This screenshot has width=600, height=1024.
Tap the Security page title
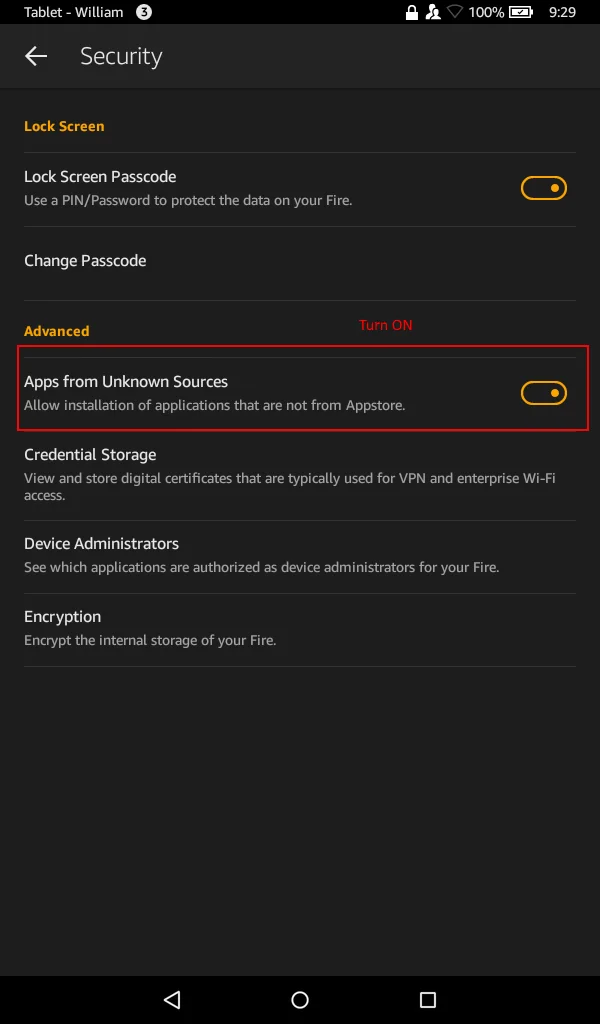[121, 57]
